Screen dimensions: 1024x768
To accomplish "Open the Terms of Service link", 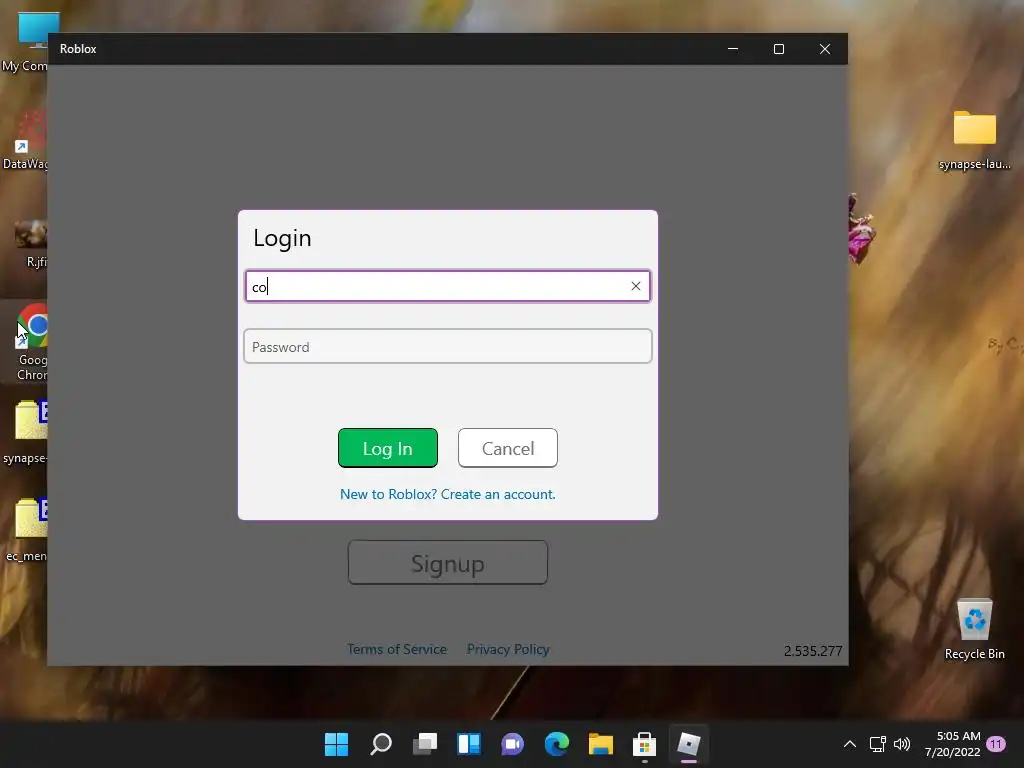I will (397, 649).
